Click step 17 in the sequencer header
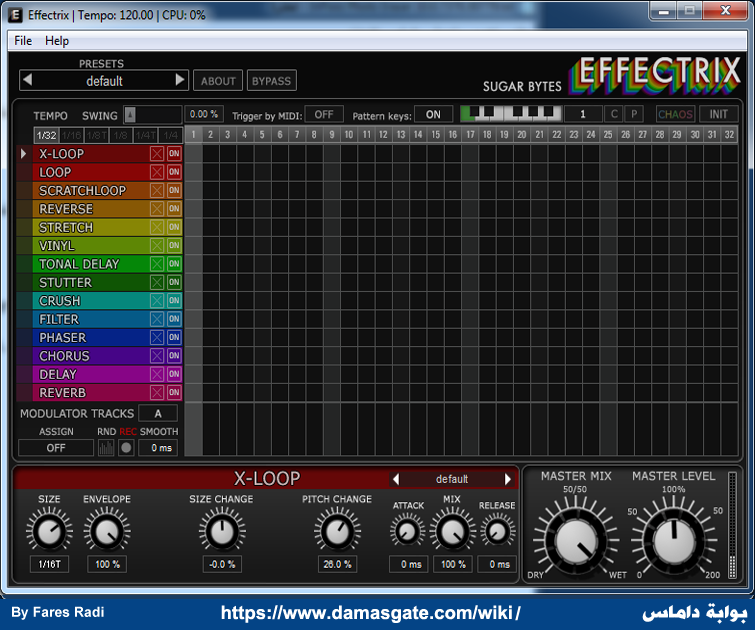The image size is (755, 630). pos(470,134)
